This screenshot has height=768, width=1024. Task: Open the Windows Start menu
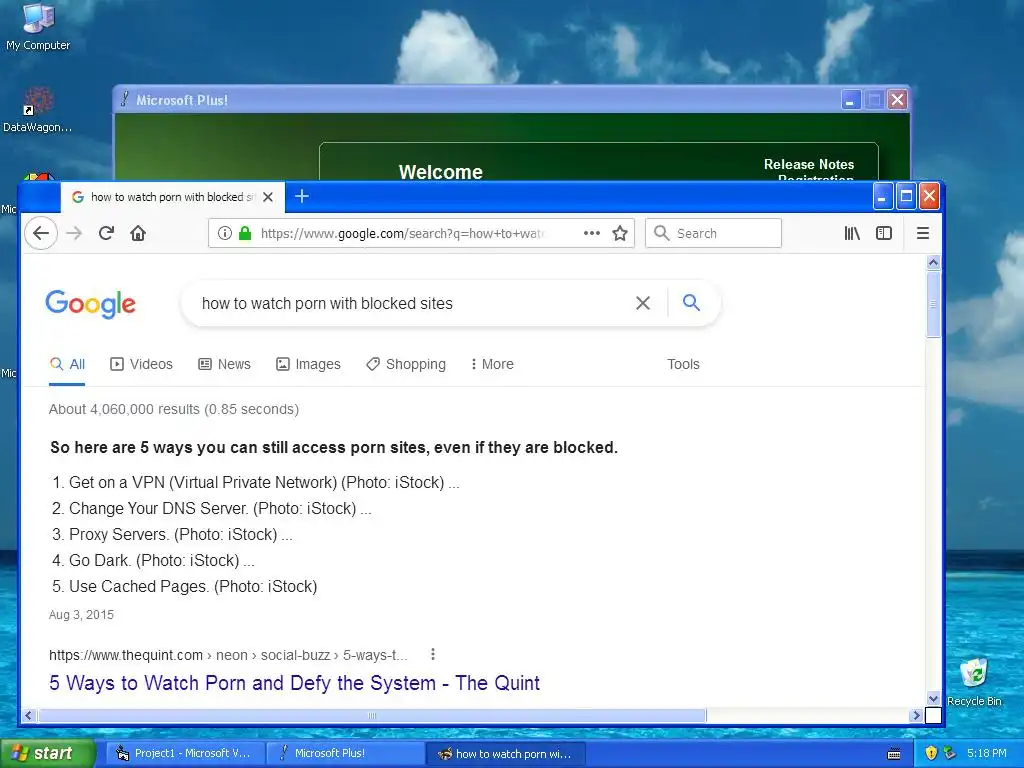coord(47,753)
